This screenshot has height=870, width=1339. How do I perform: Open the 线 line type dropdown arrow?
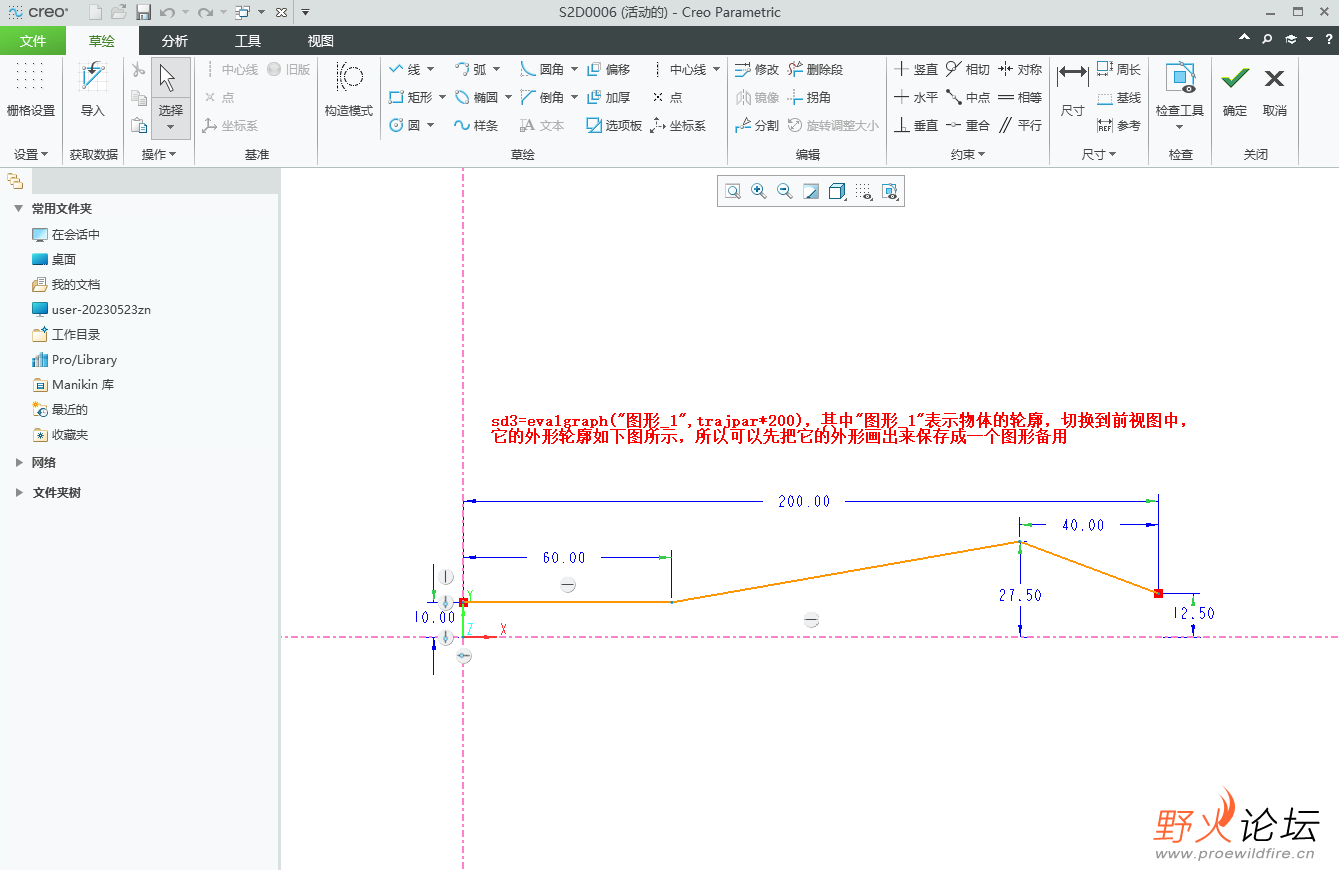coord(431,69)
